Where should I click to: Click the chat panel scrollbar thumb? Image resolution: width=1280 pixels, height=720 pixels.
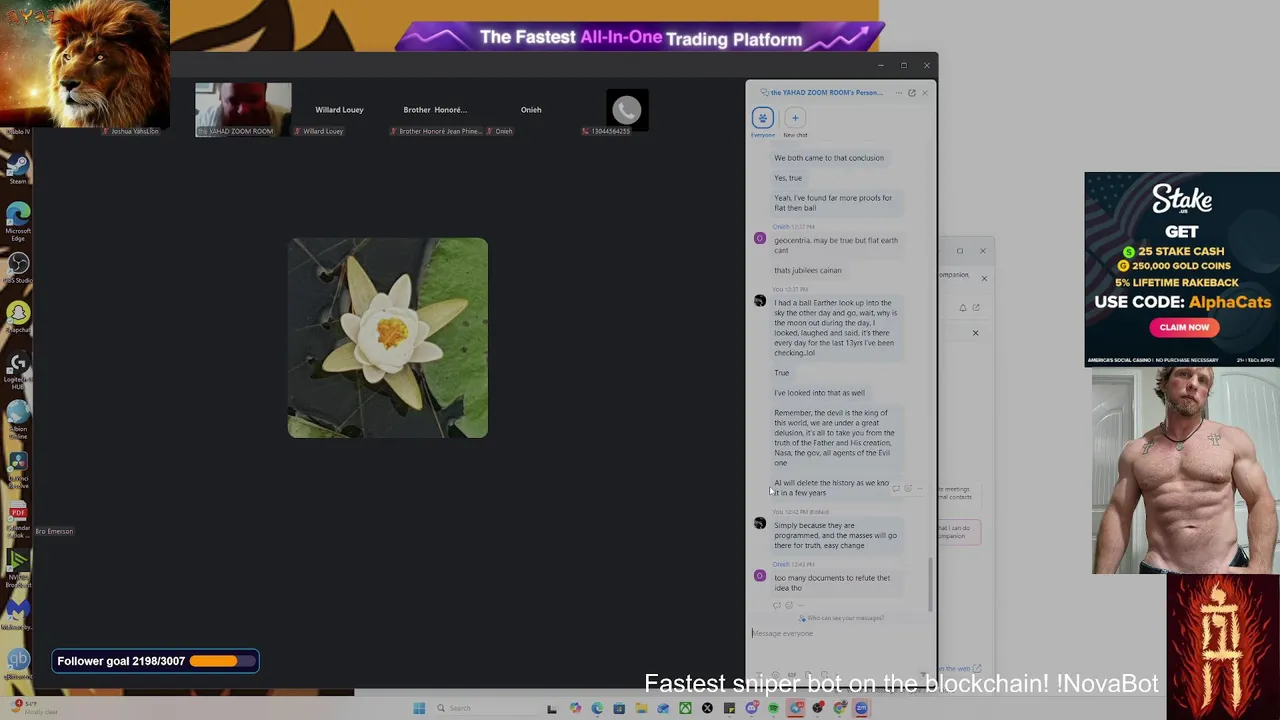click(x=932, y=583)
